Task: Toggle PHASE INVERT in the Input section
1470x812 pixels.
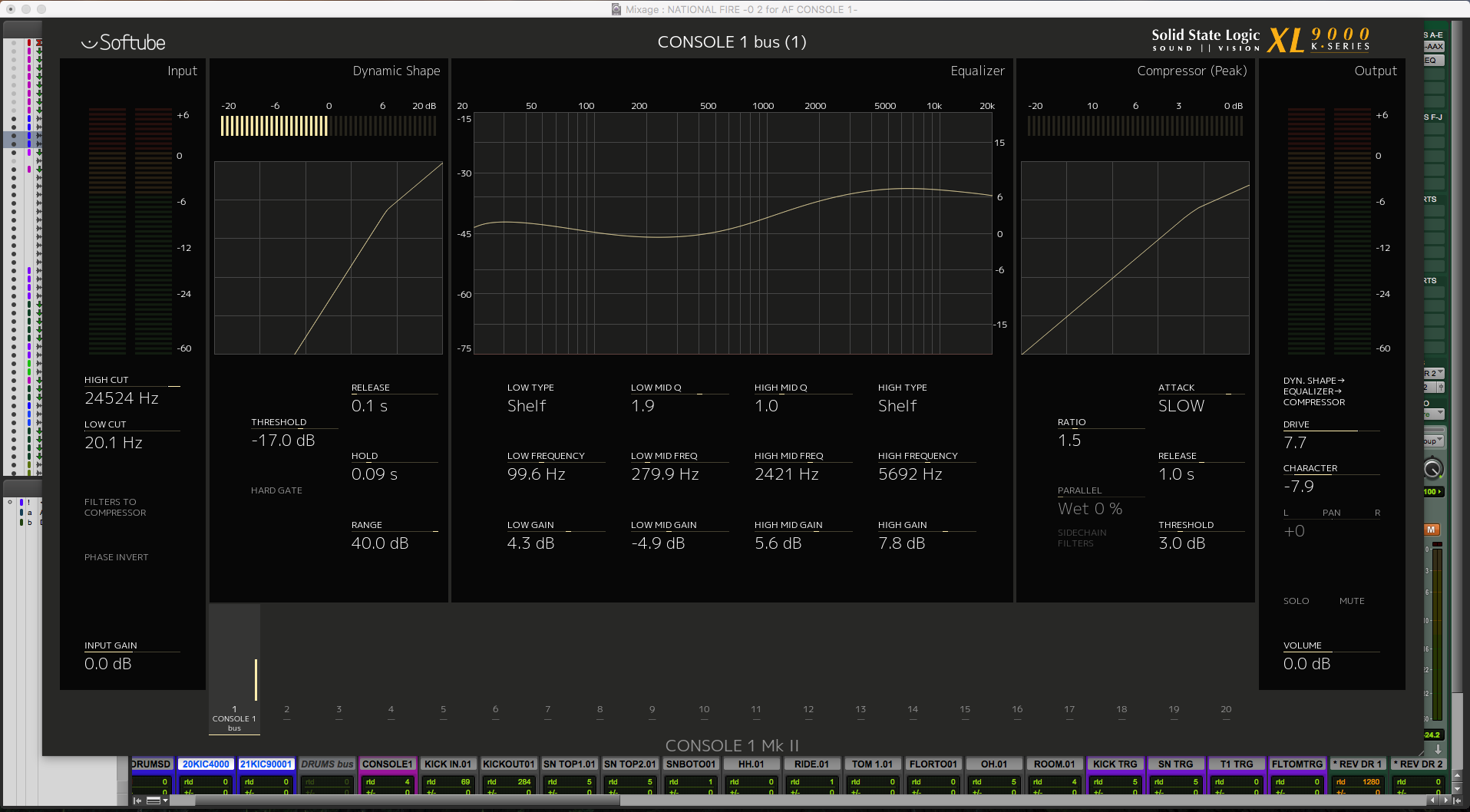Action: pyautogui.click(x=116, y=557)
